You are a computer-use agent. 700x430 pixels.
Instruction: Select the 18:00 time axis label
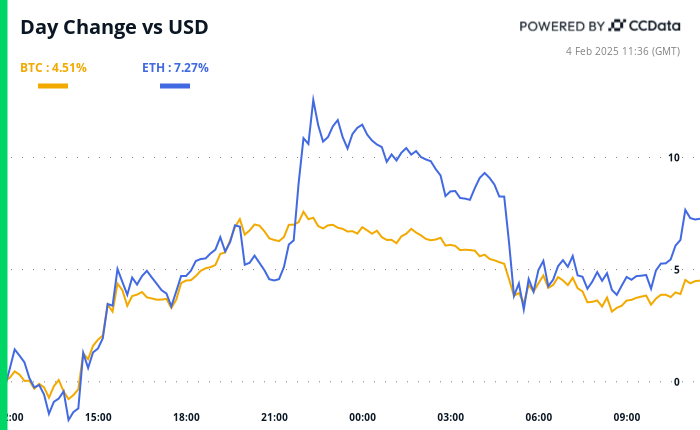point(186,417)
